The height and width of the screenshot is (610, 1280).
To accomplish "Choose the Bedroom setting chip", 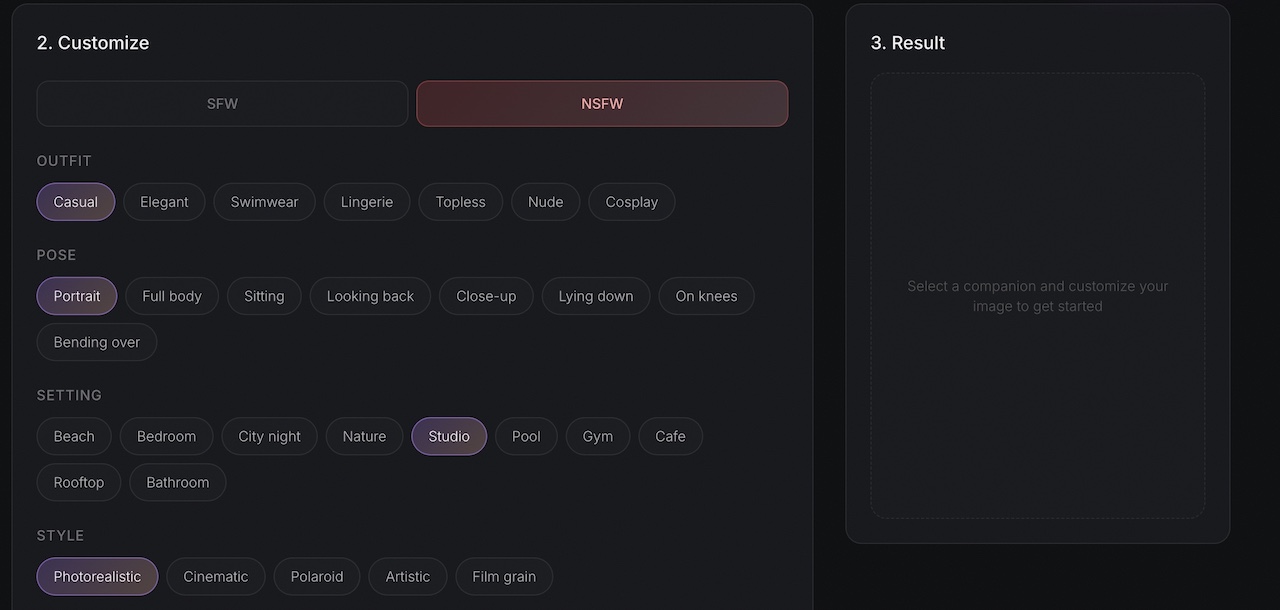I will coord(166,436).
